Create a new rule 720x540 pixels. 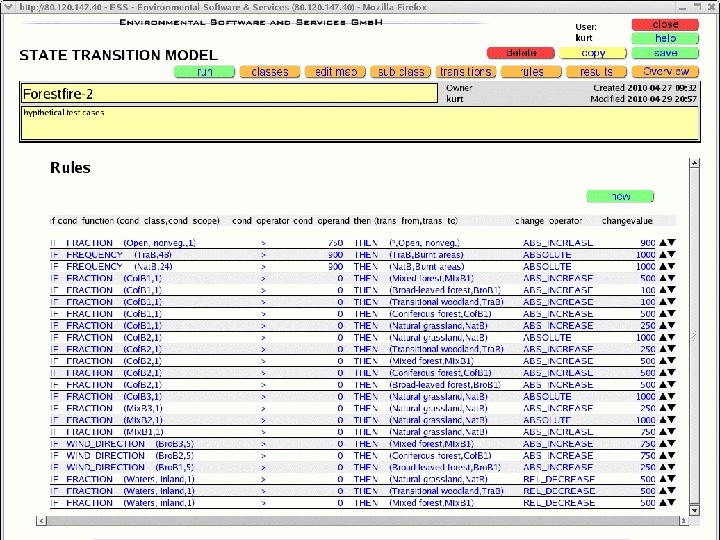pyautogui.click(x=620, y=197)
